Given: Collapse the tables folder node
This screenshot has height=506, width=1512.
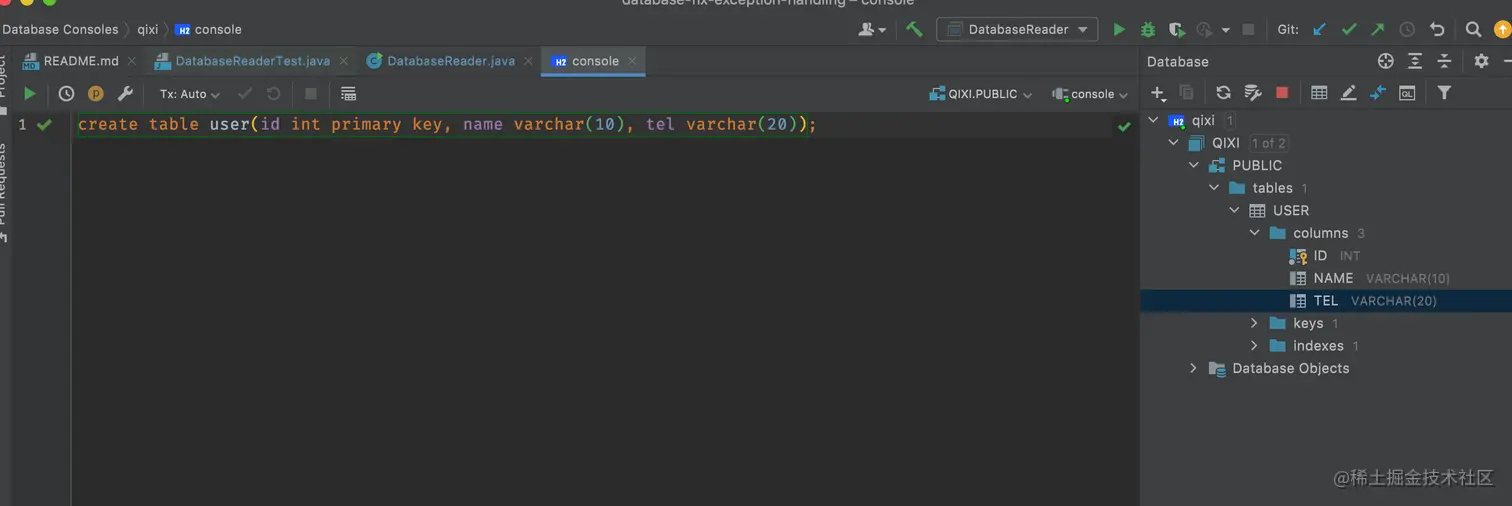Looking at the screenshot, I should pyautogui.click(x=1214, y=188).
